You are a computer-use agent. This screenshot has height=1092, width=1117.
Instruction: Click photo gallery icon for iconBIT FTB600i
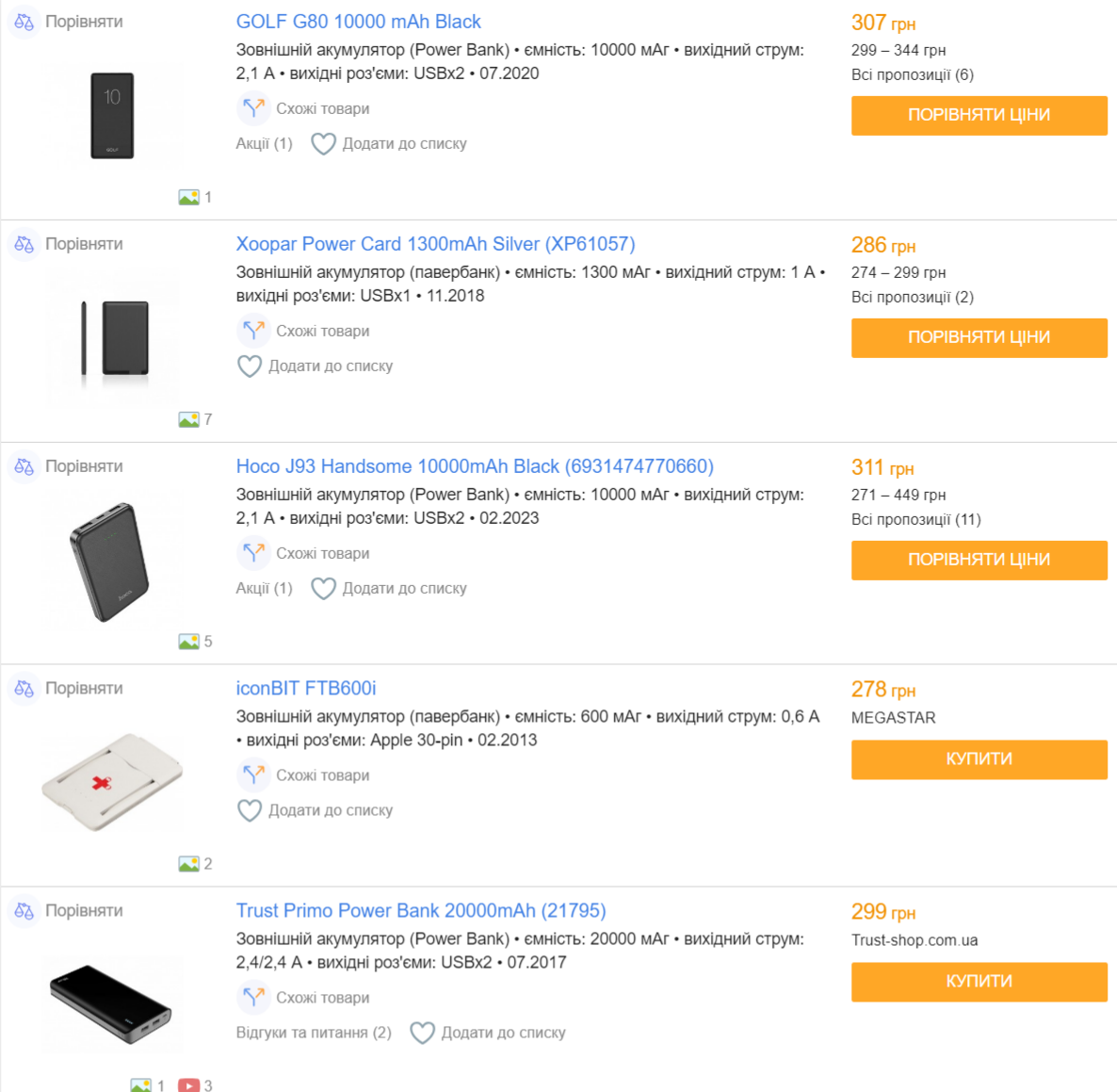click(x=188, y=863)
